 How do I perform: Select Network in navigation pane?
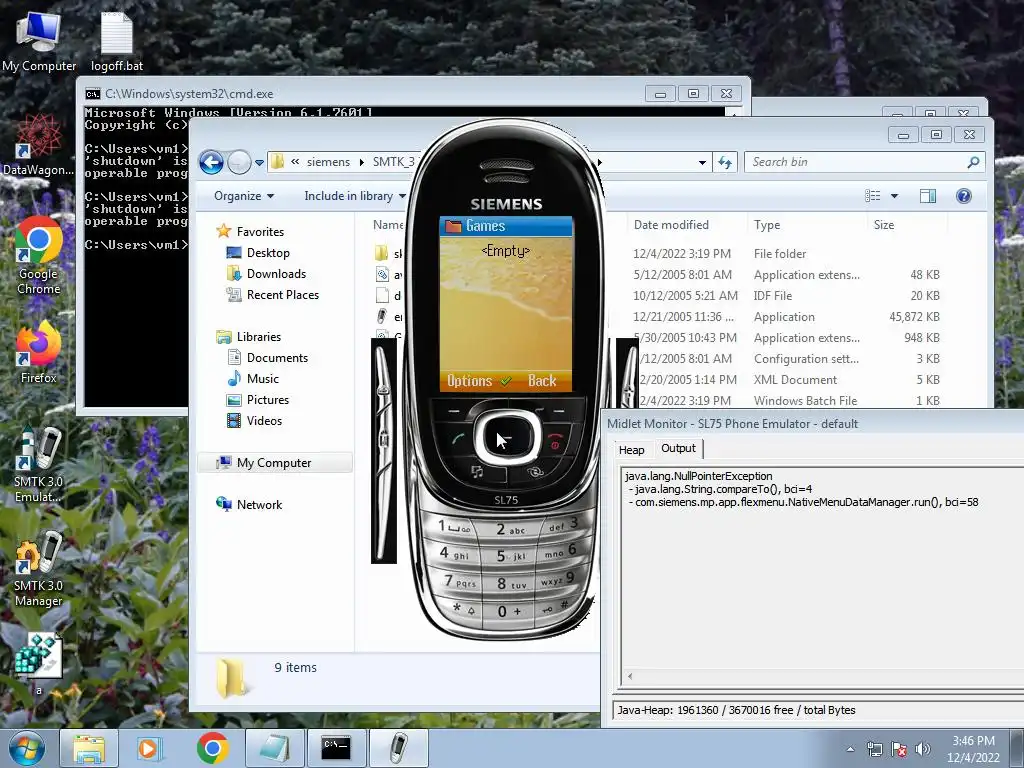tap(259, 504)
